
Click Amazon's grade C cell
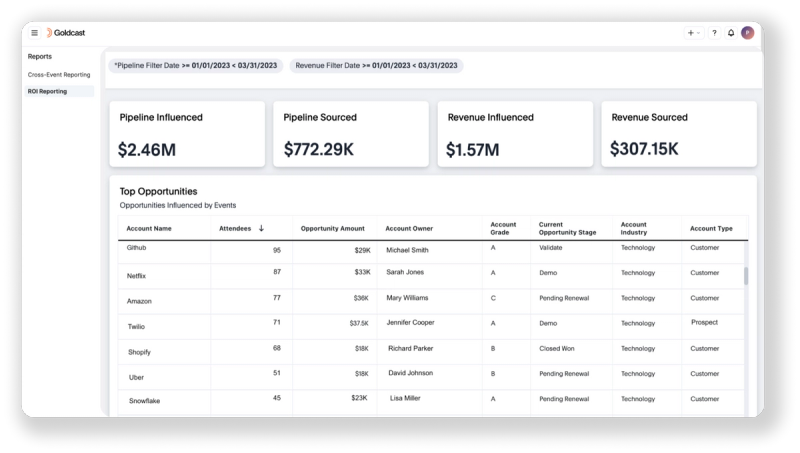(493, 298)
